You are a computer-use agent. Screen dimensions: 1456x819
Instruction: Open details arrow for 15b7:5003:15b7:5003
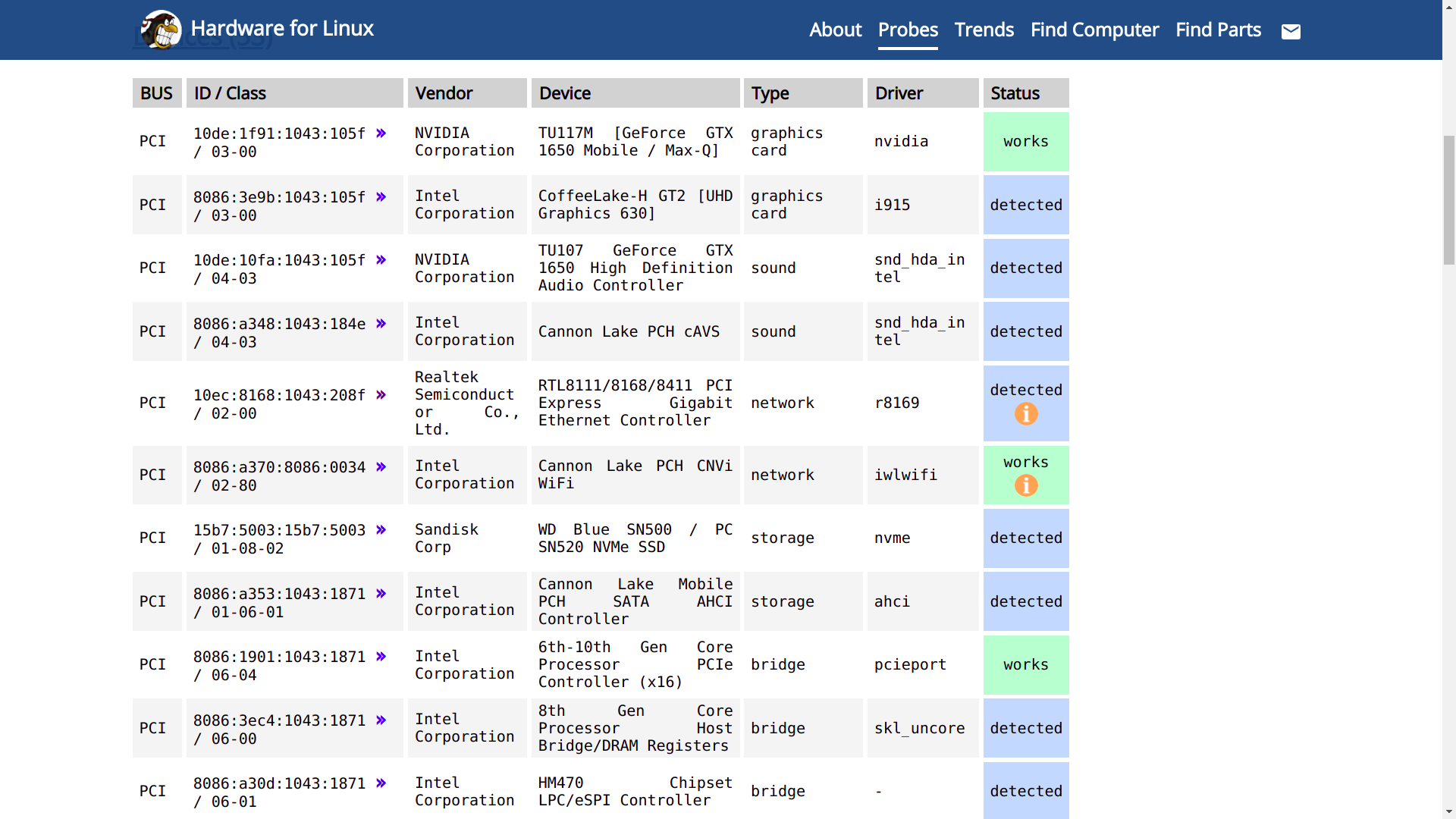click(381, 530)
